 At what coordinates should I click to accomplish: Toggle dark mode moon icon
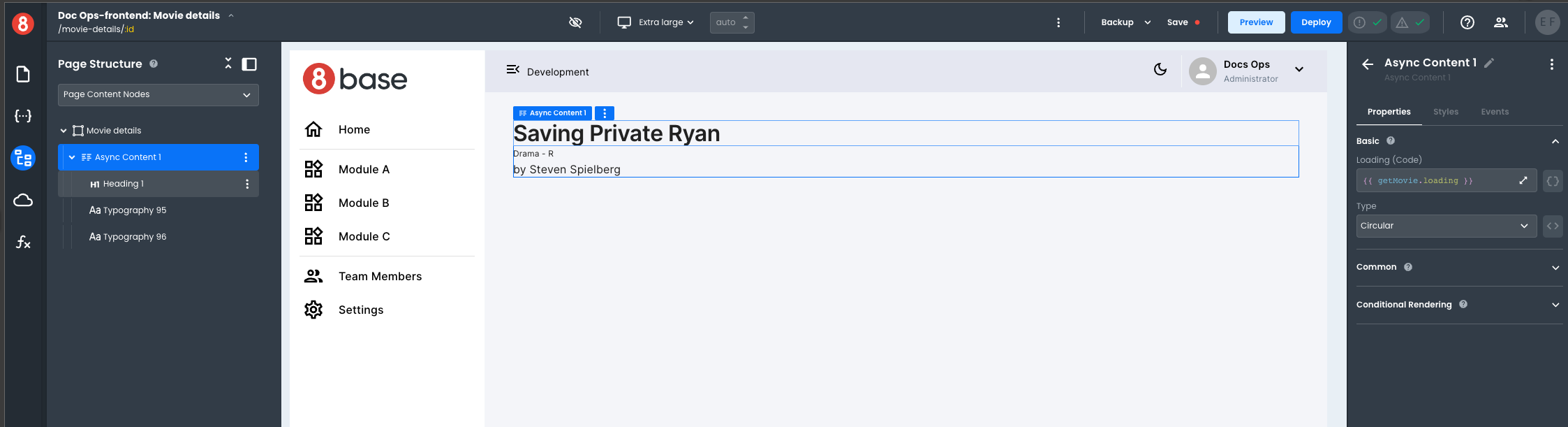coord(1160,69)
